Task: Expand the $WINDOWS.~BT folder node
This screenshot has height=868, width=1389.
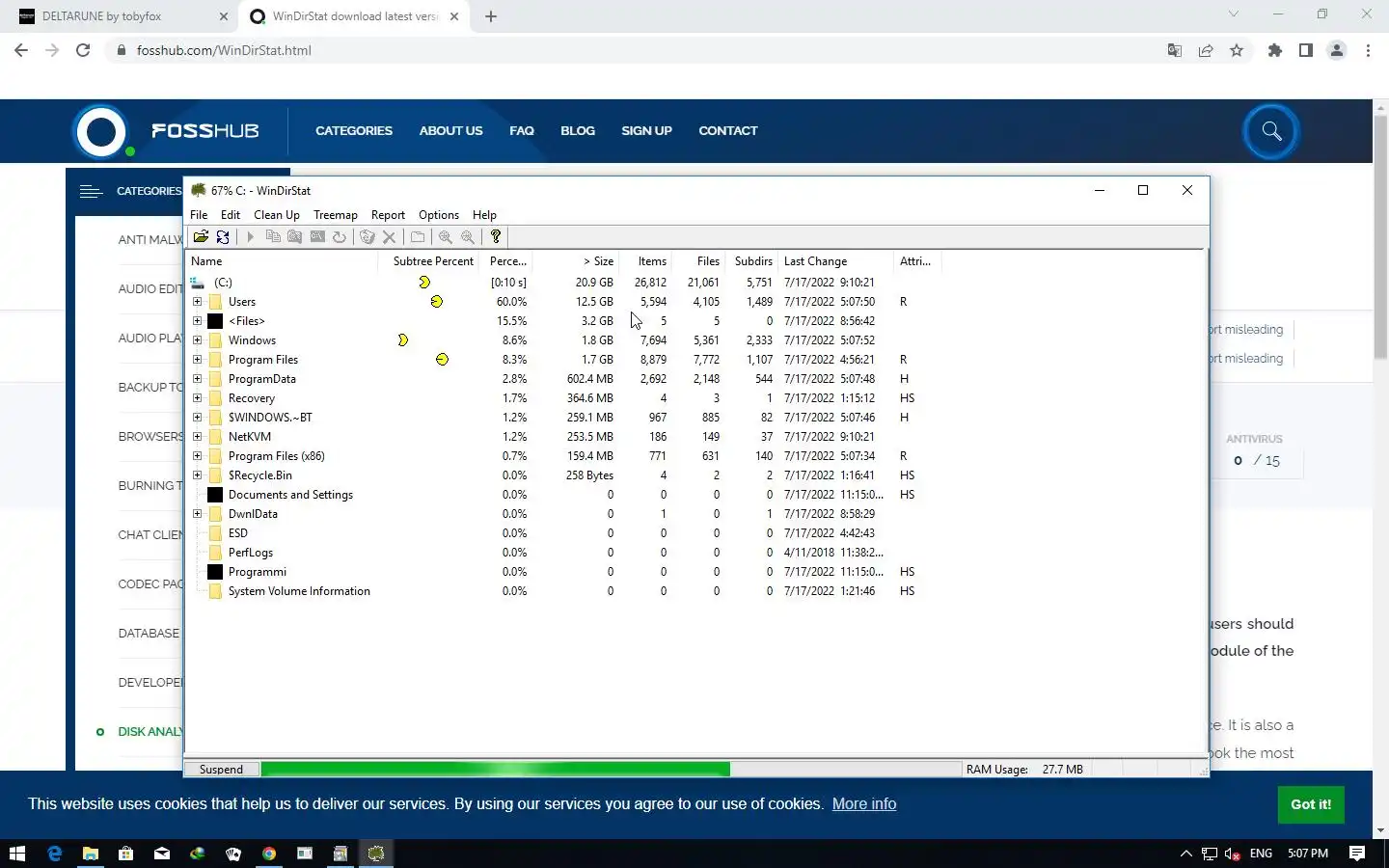Action: pos(198,418)
